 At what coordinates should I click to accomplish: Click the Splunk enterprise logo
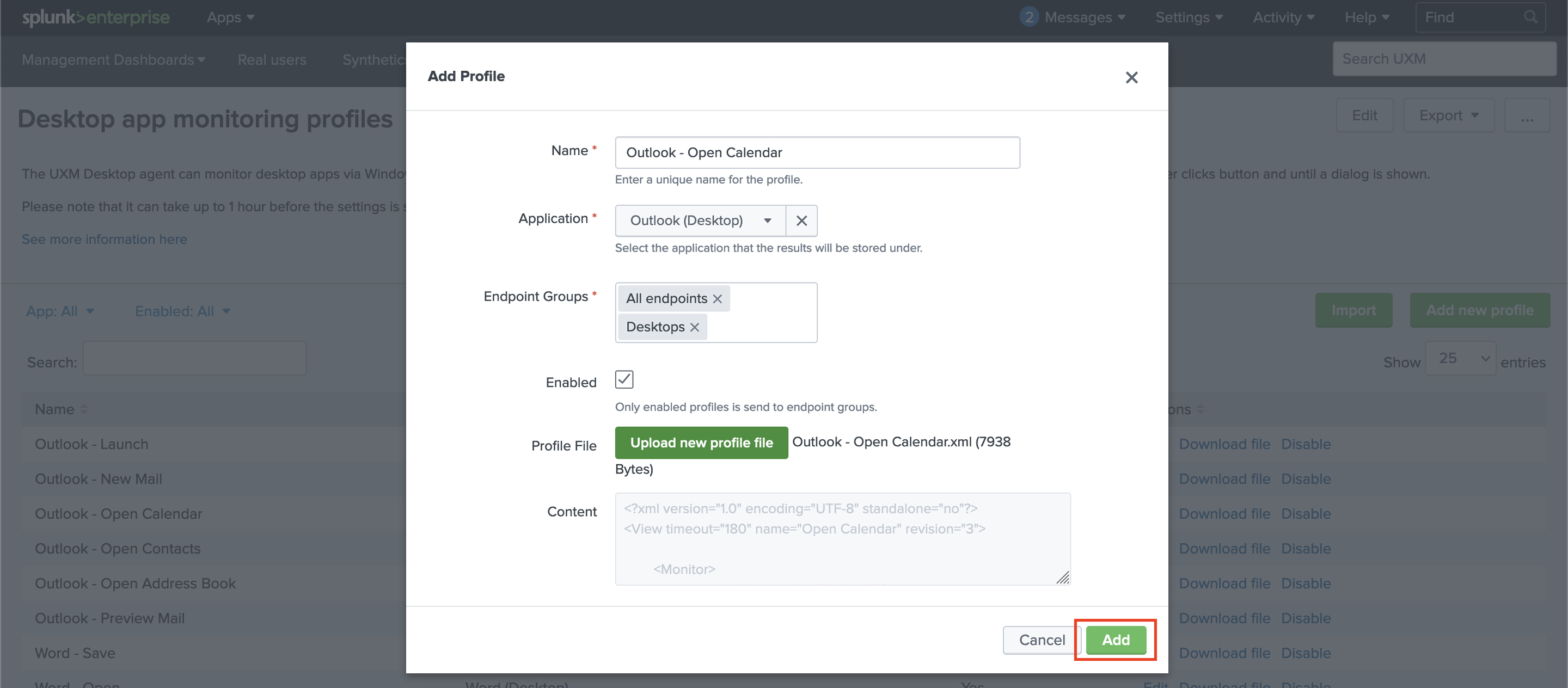coord(96,17)
